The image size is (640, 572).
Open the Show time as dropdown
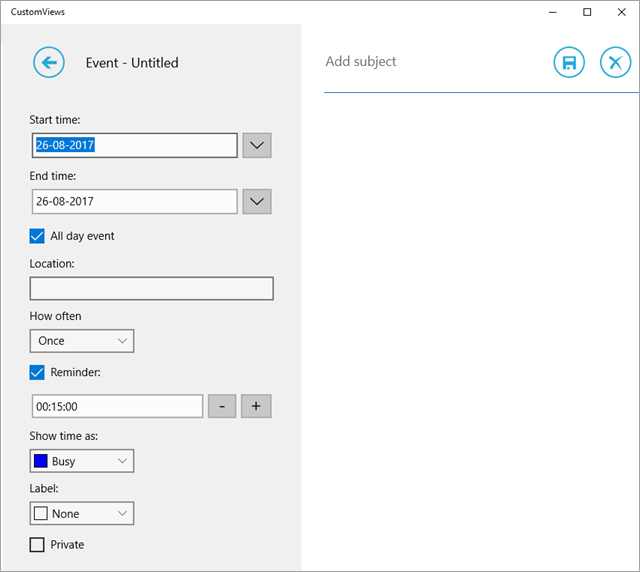[82, 461]
